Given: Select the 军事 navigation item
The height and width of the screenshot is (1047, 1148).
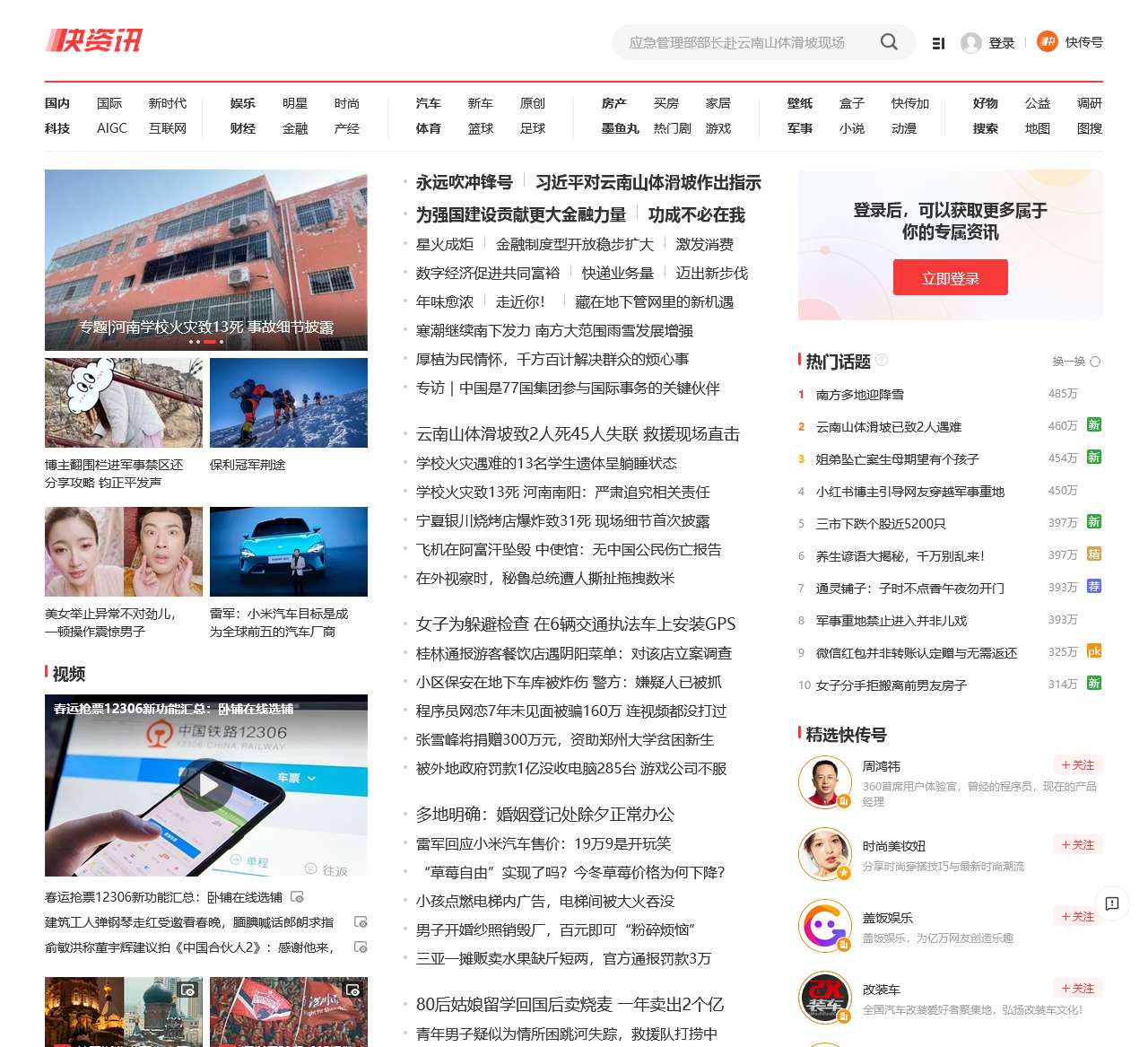Looking at the screenshot, I should pyautogui.click(x=800, y=128).
